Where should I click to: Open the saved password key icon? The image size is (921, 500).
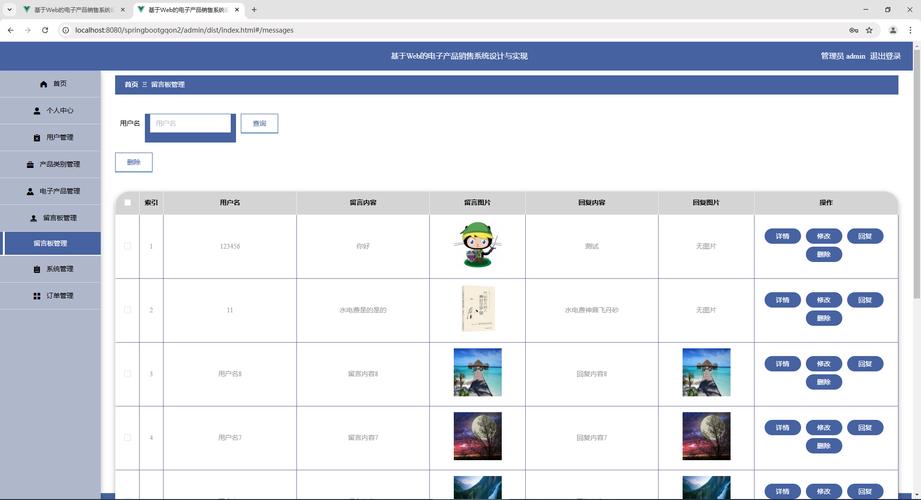point(853,30)
